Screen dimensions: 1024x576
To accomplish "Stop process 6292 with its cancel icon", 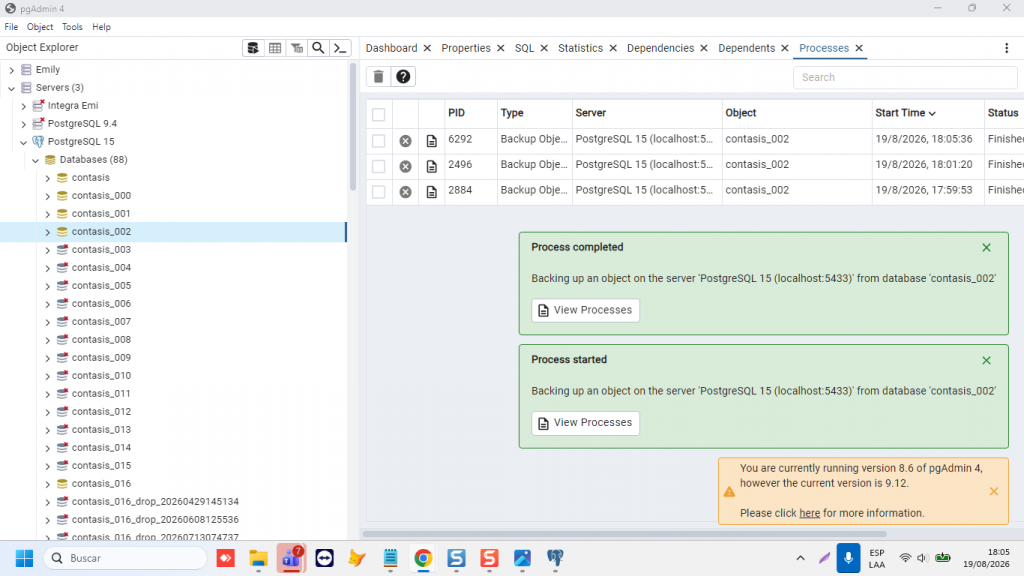I will (406, 141).
